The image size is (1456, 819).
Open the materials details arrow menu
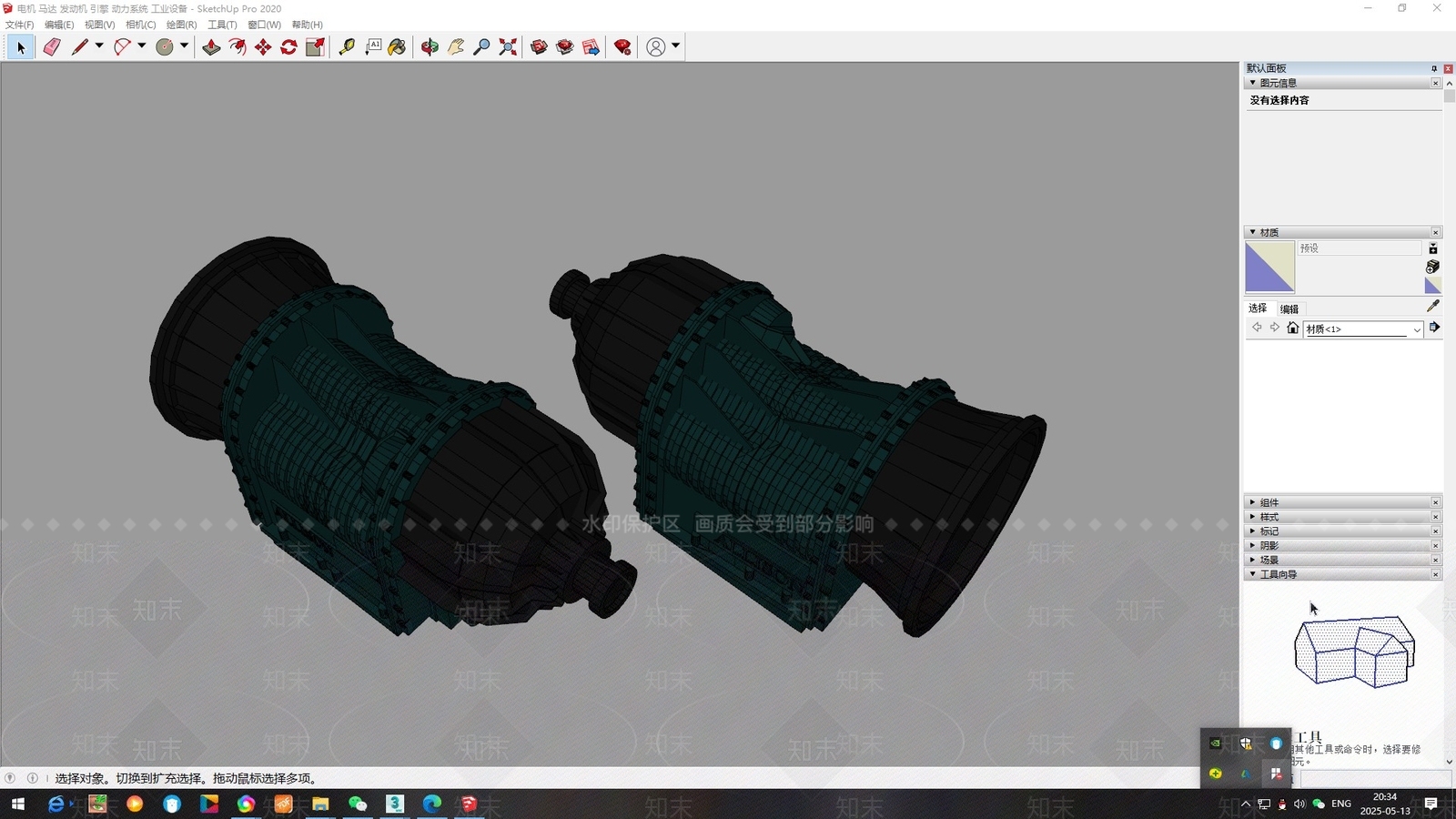[x=1434, y=328]
